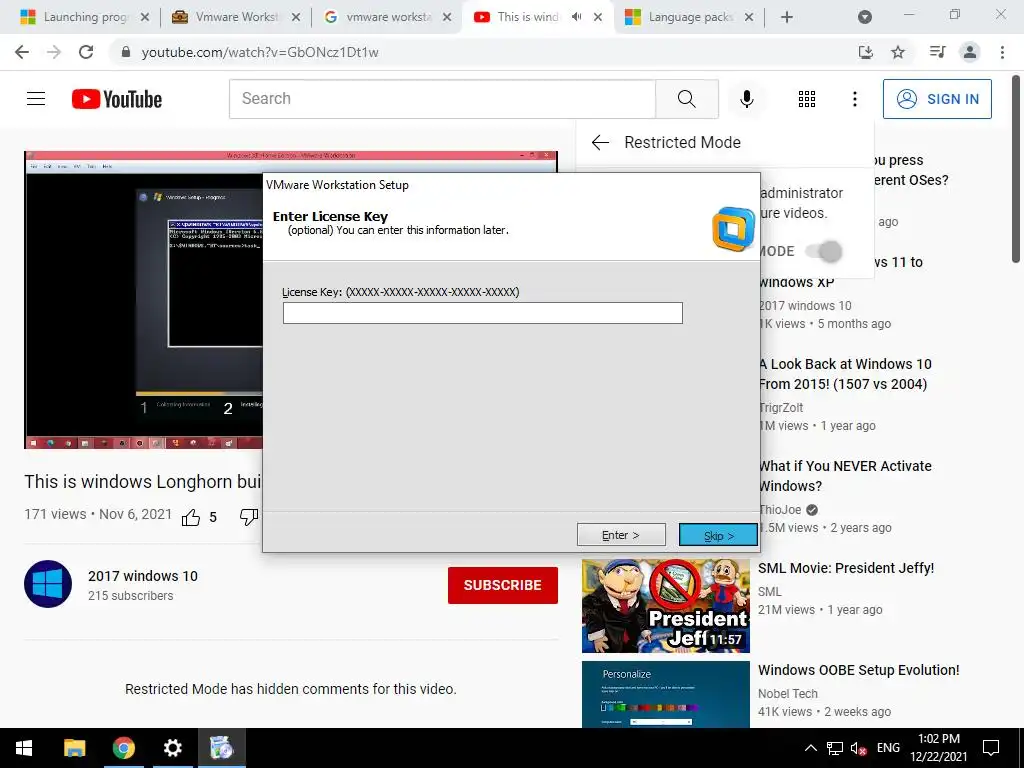Screen dimensions: 1024x768
Task: Open What if You NEVER Activate Windows video
Action: (845, 476)
